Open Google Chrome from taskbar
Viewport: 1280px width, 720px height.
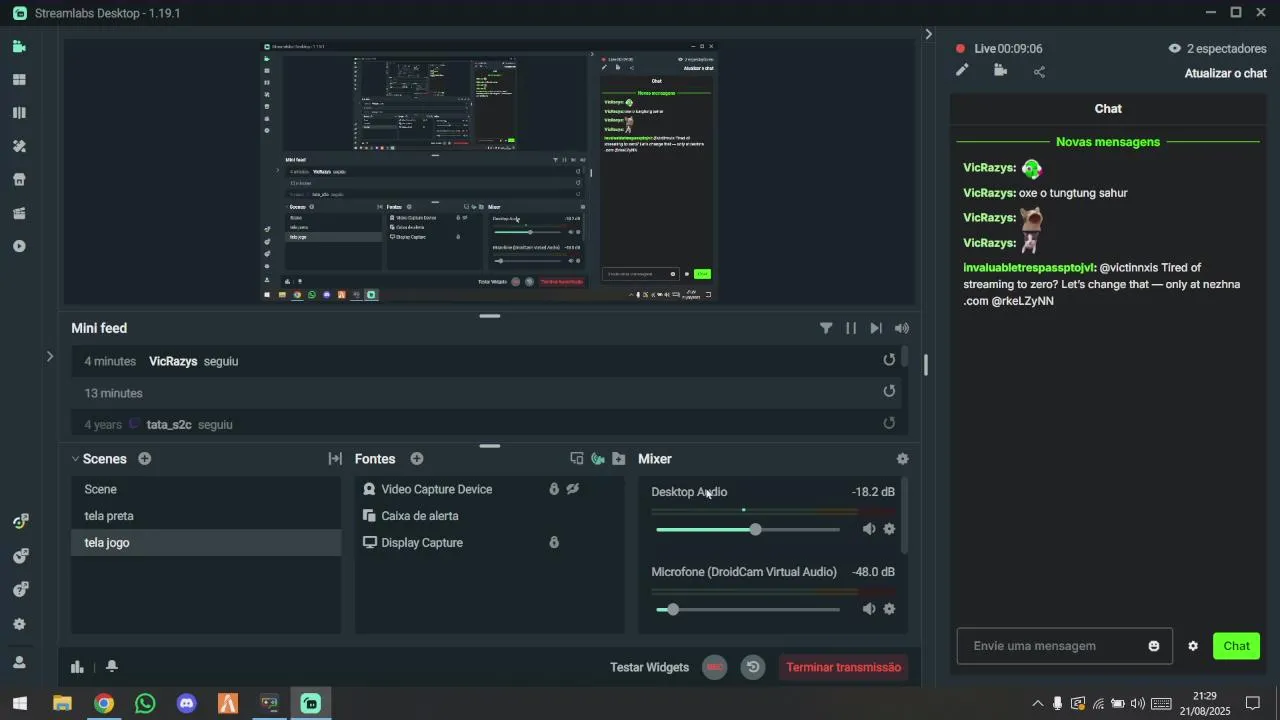(x=104, y=703)
